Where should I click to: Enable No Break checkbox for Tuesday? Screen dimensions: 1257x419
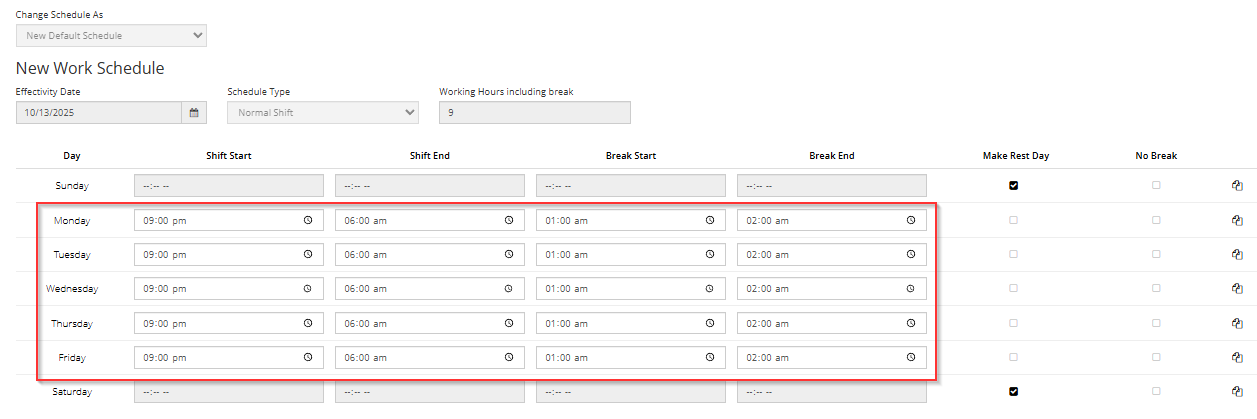point(1156,254)
